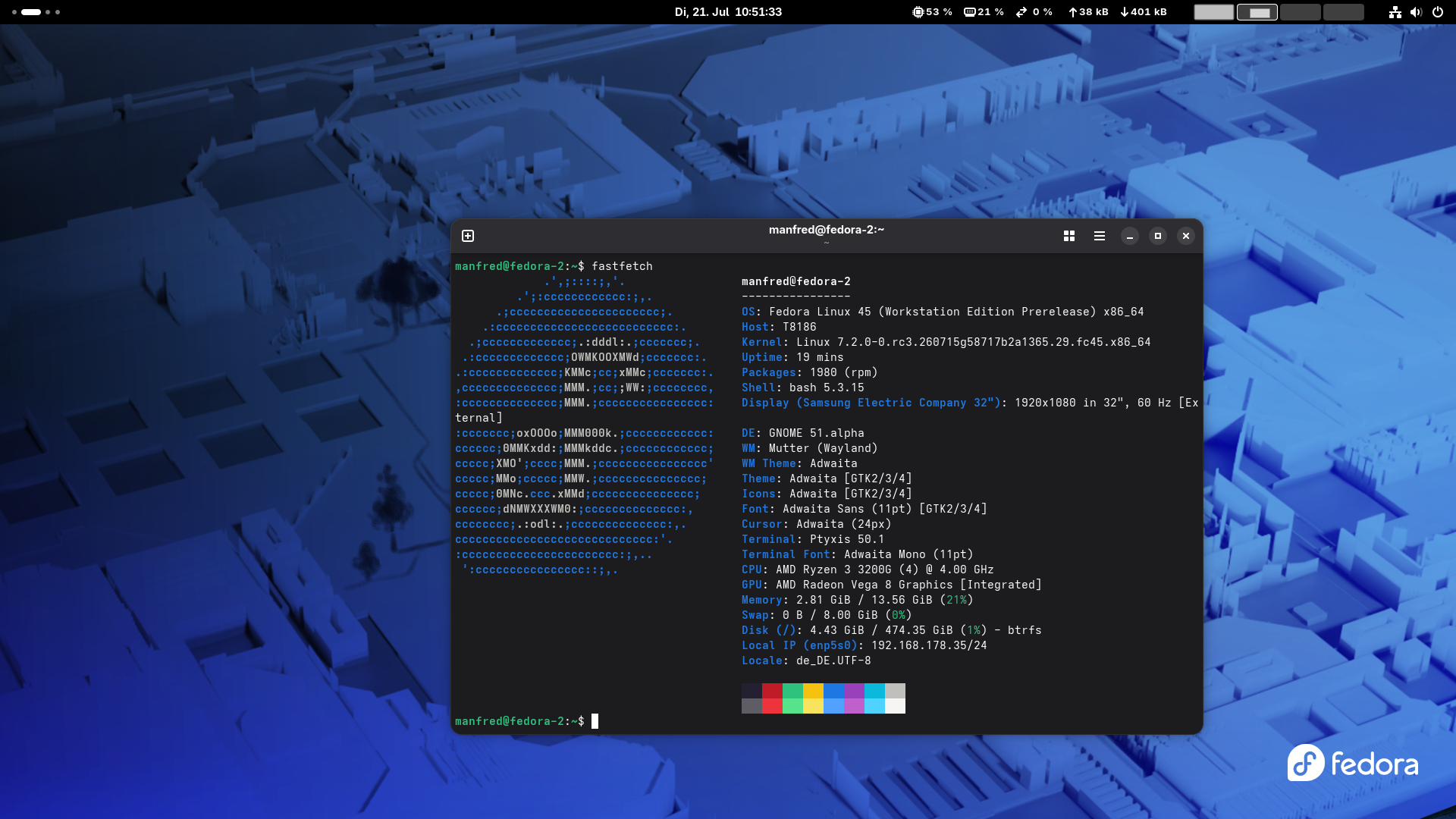Click the 'Display (Samsung Electric Company 32")' line
The image size is (1456, 819).
[x=970, y=403]
